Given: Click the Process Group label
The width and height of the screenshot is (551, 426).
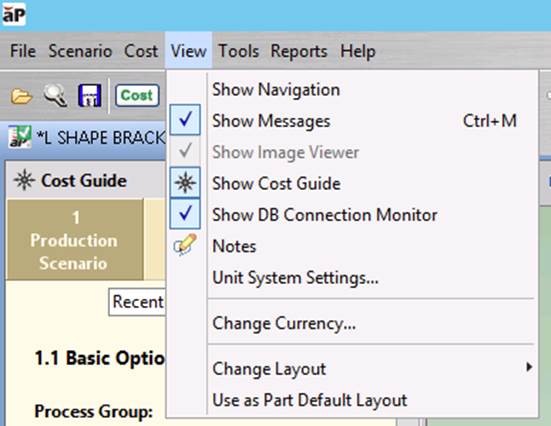Looking at the screenshot, I should [x=93, y=411].
